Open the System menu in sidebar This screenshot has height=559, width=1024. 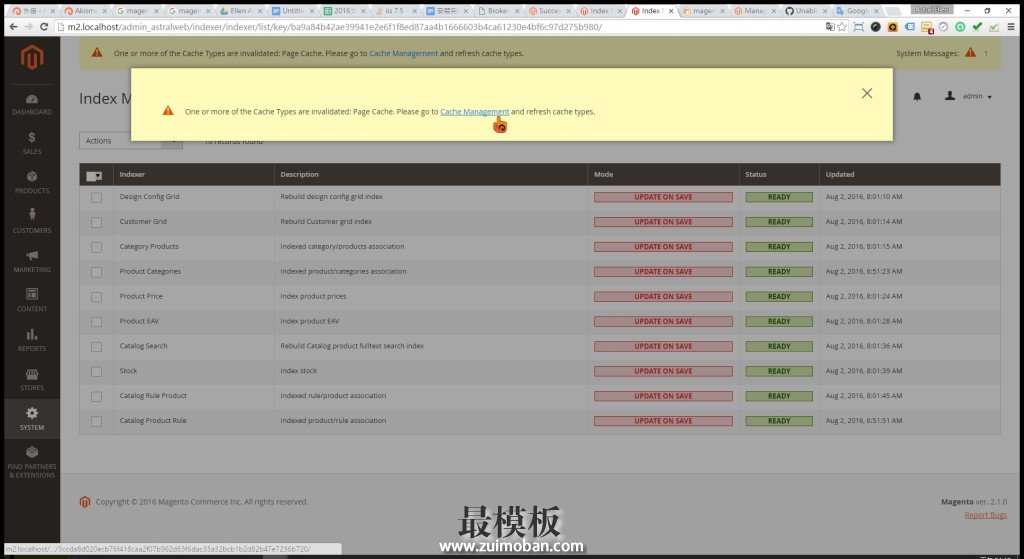click(x=32, y=418)
